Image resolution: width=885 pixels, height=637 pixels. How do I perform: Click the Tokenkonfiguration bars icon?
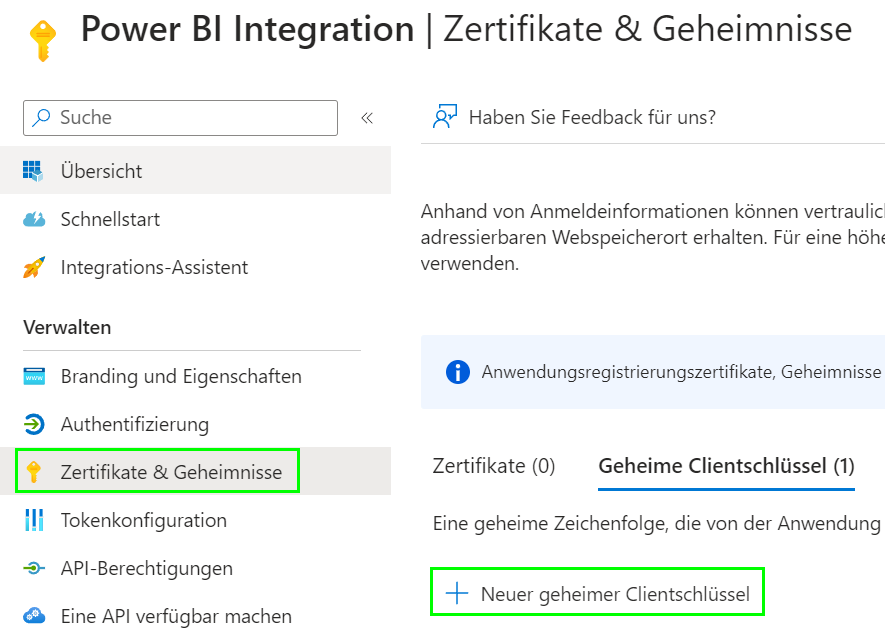pyautogui.click(x=34, y=520)
